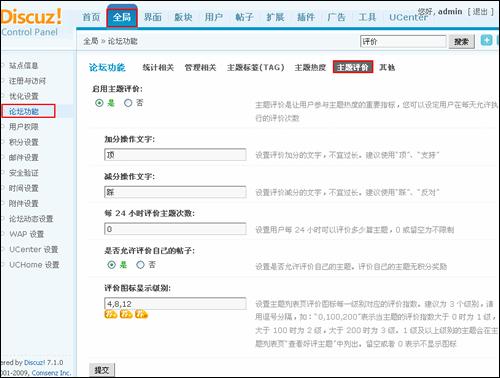Open the 版块 top menu
The width and height of the screenshot is (500, 378).
tap(183, 17)
